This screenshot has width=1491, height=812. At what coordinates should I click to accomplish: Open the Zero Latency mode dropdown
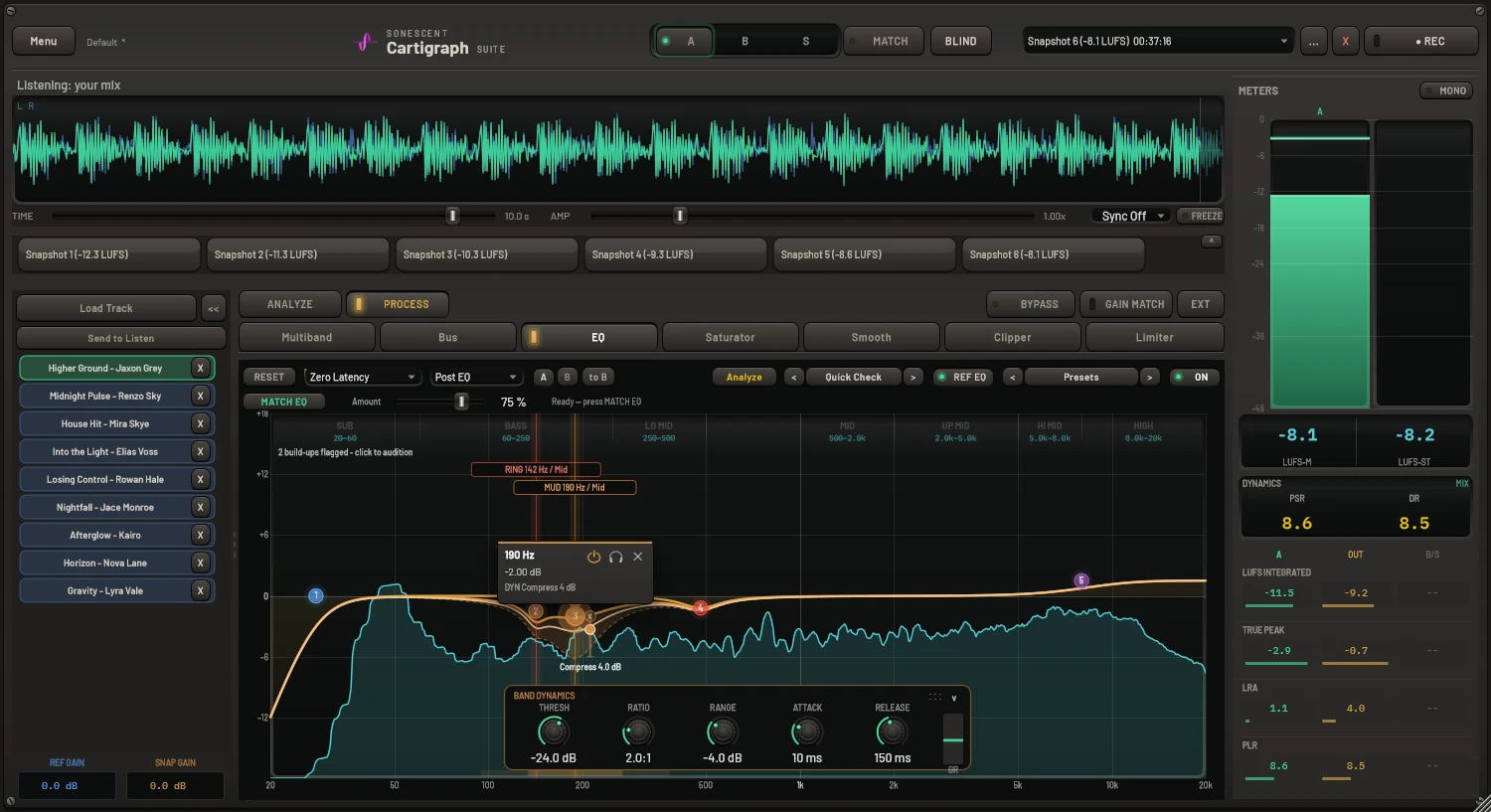pos(363,377)
